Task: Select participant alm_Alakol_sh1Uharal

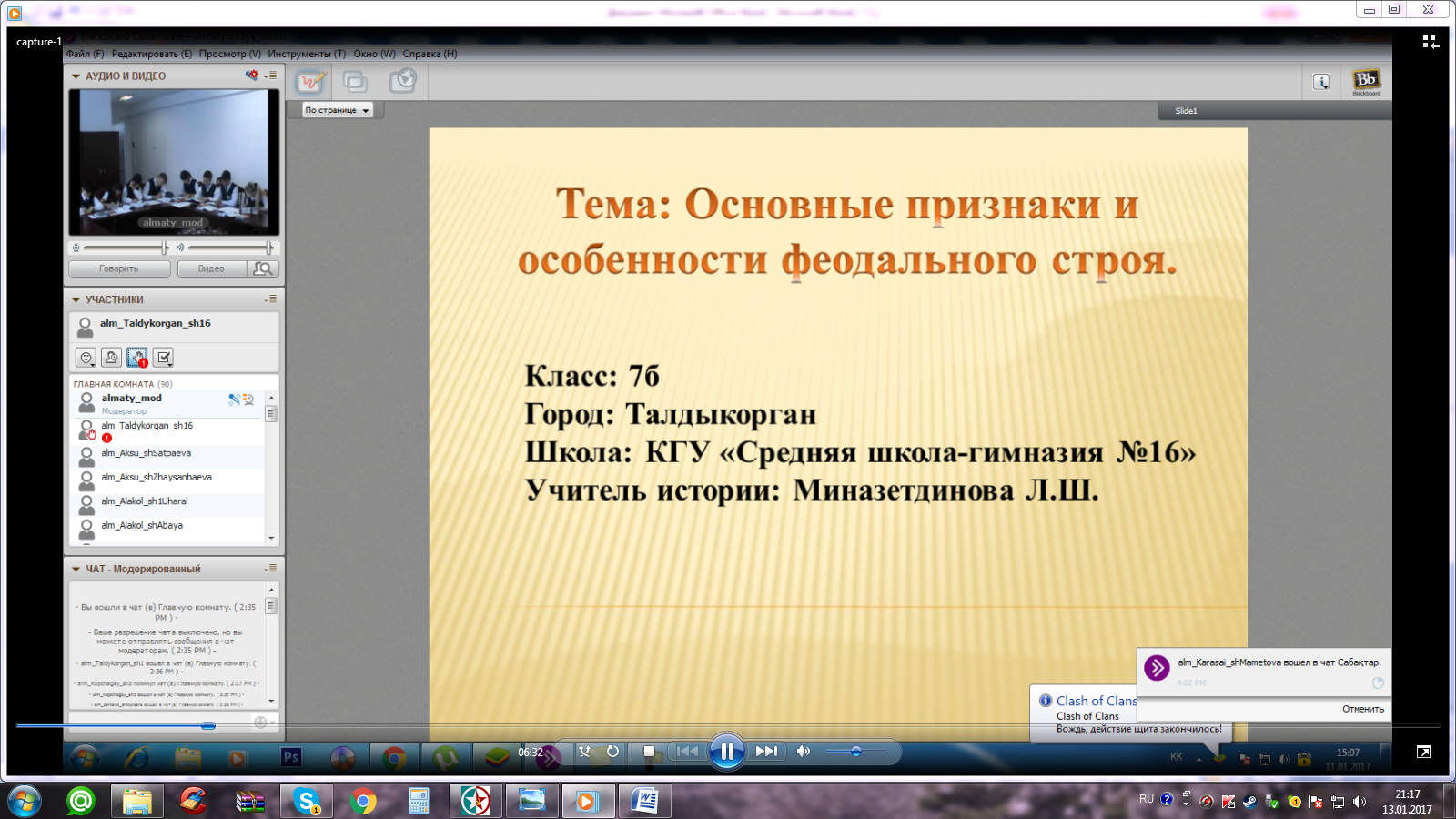Action: pyautogui.click(x=167, y=505)
